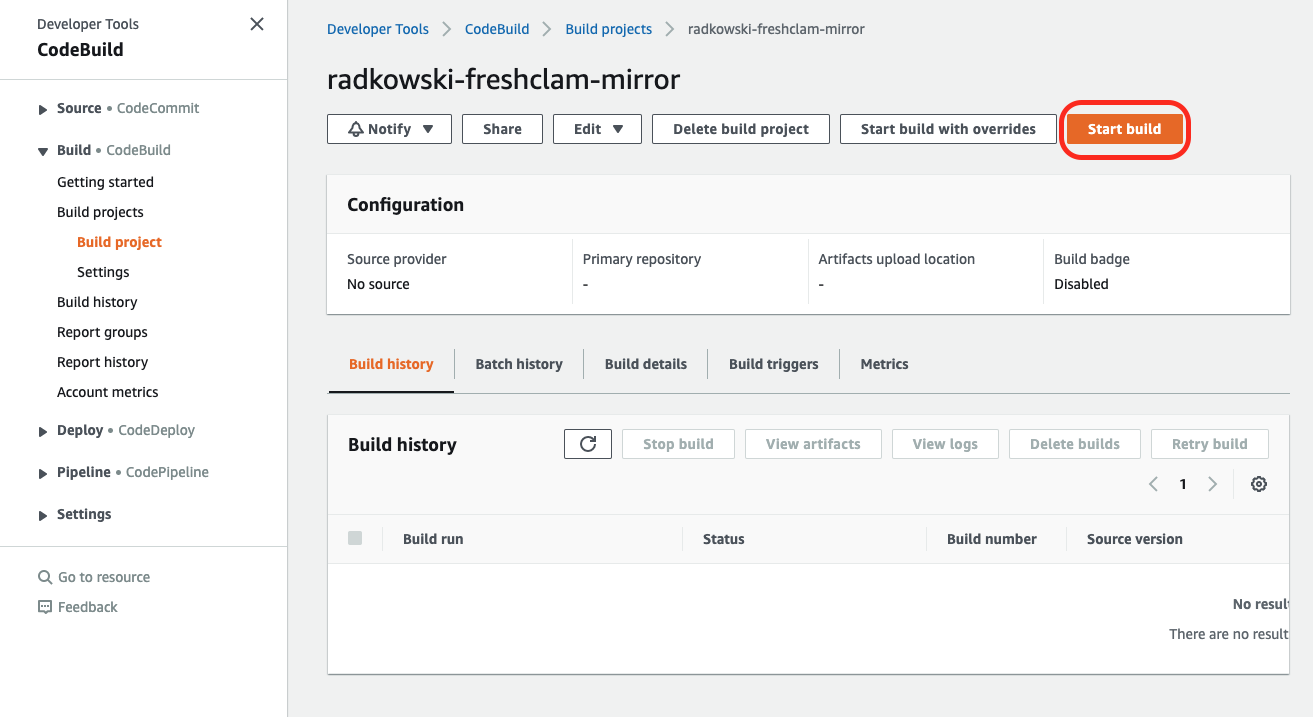Open Build projects breadcrumb link
The image size is (1313, 717).
click(609, 29)
